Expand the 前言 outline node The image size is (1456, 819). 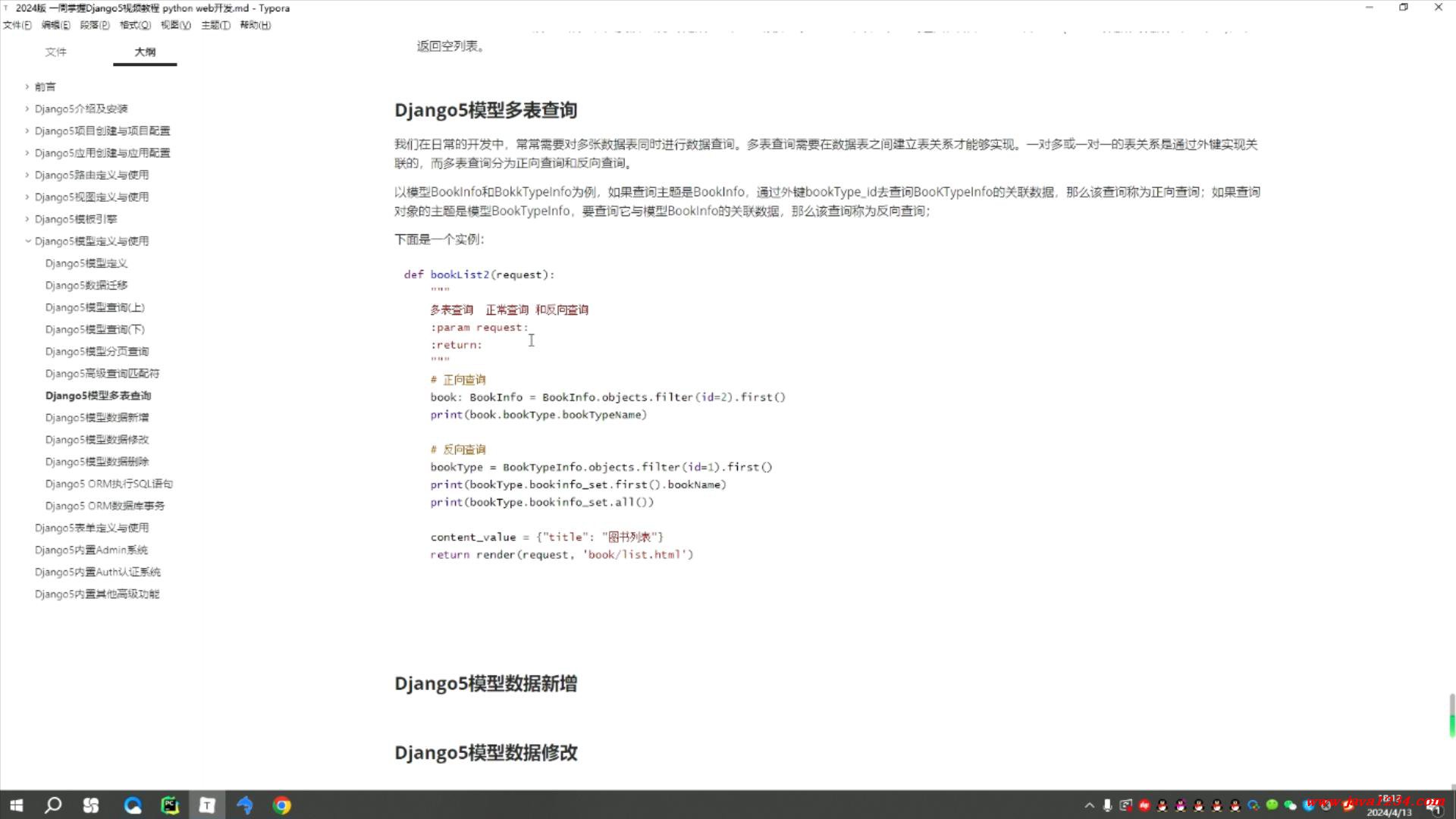click(x=27, y=86)
